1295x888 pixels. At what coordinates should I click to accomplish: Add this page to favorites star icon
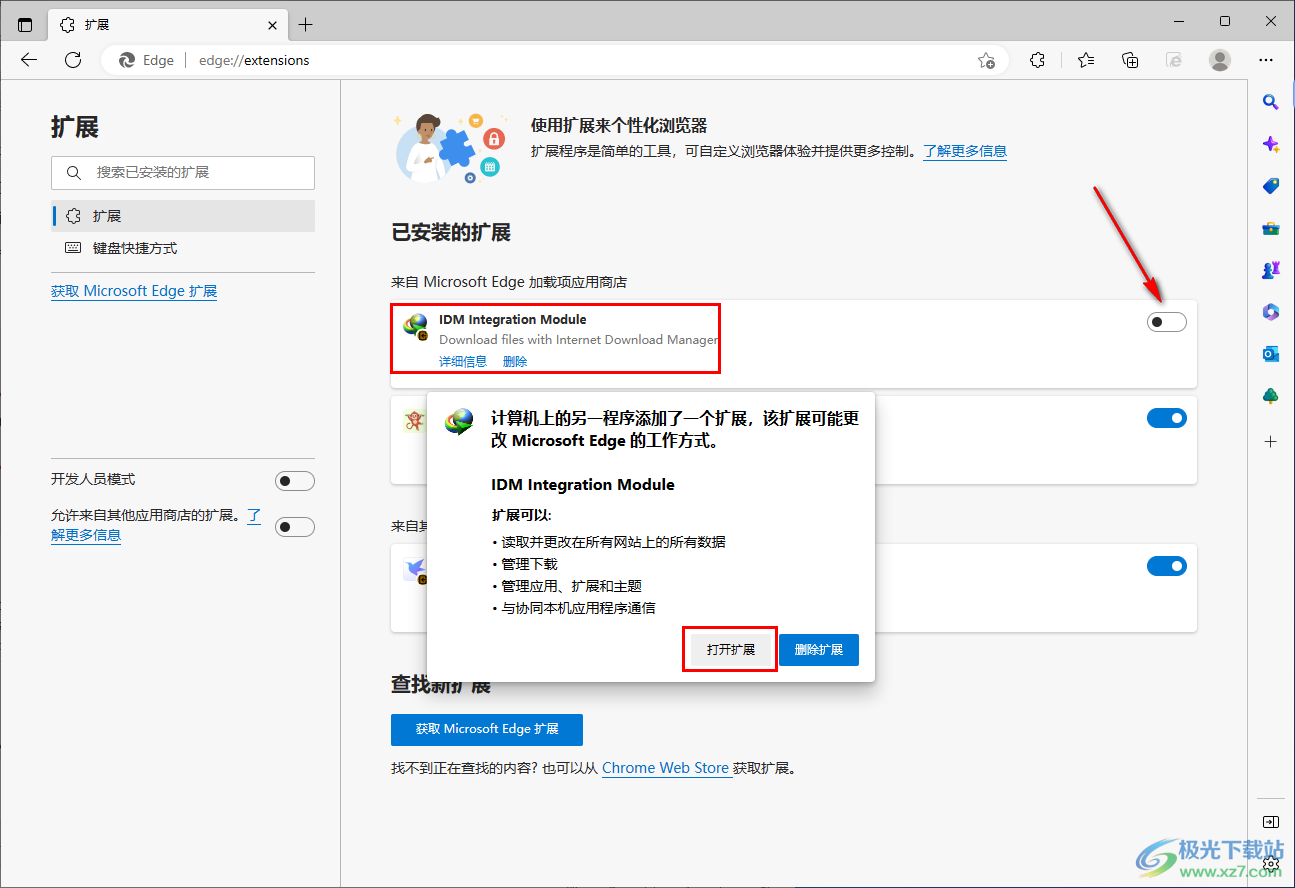coord(986,60)
